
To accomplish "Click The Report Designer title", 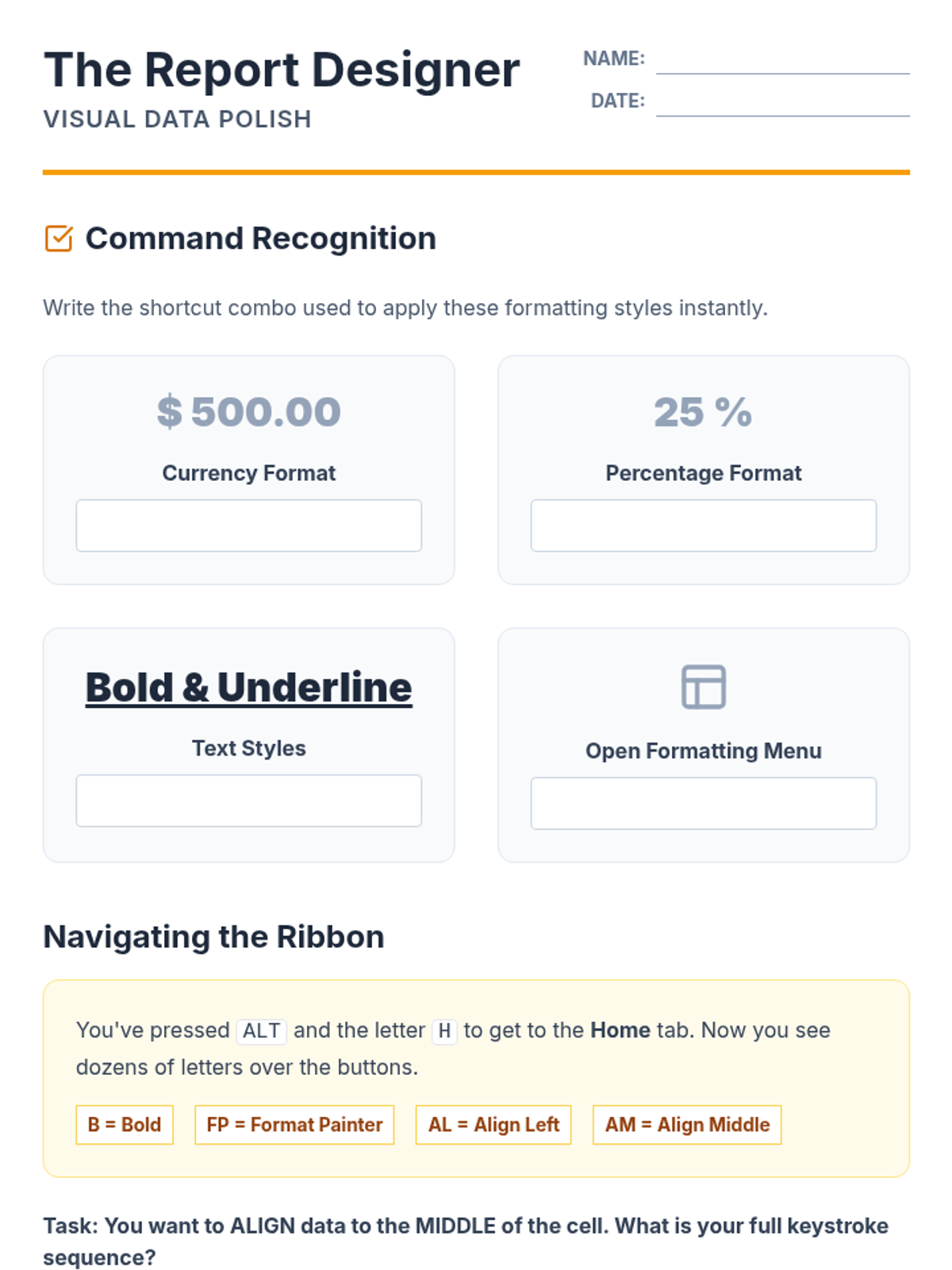I will pos(282,70).
